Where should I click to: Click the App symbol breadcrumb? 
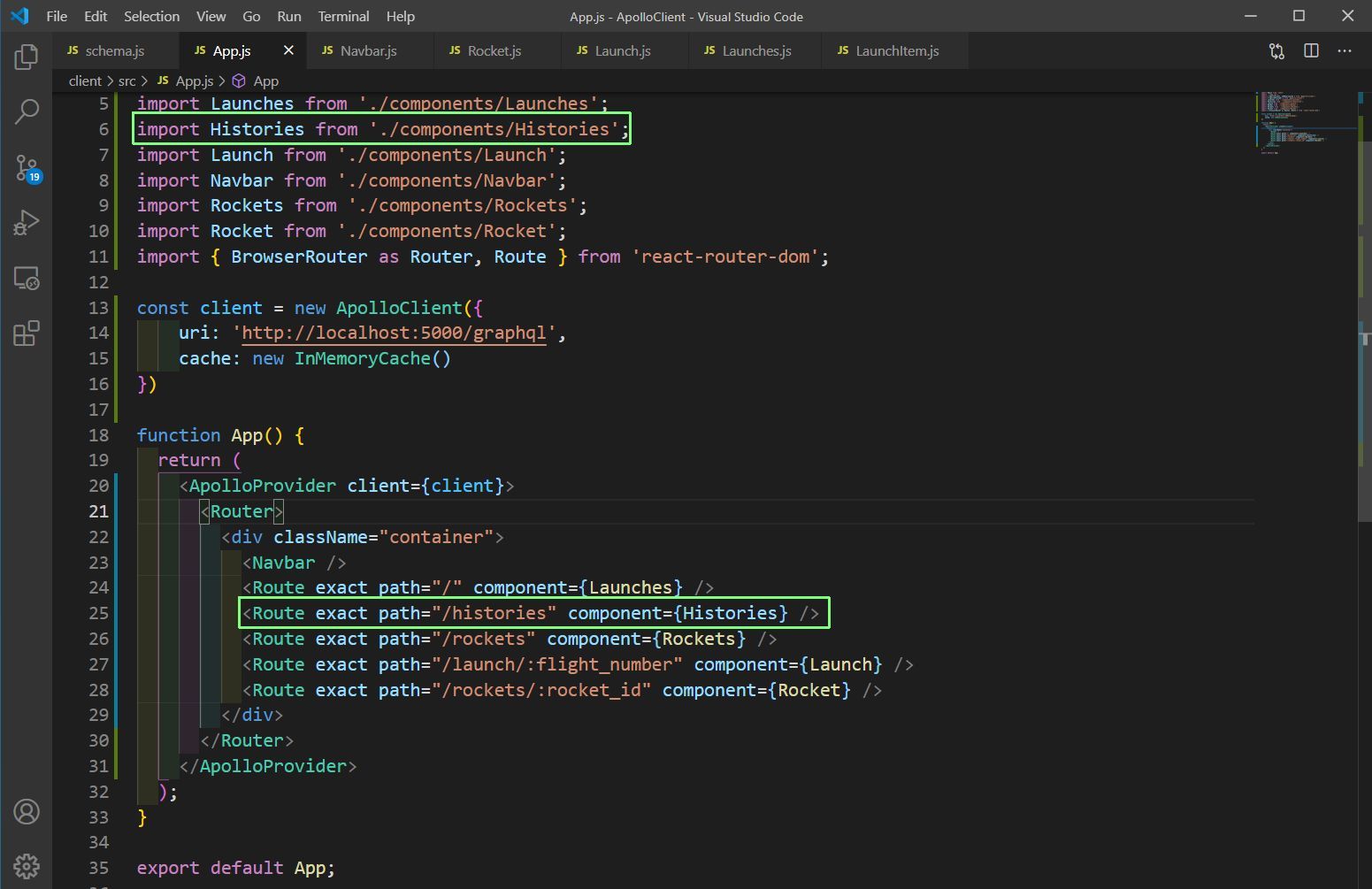point(256,80)
